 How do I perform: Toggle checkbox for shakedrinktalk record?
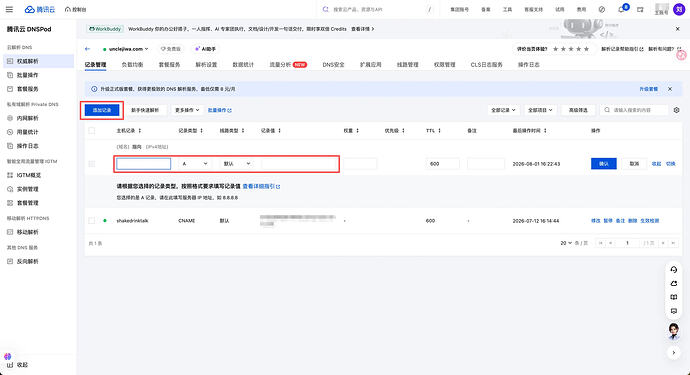click(x=92, y=221)
